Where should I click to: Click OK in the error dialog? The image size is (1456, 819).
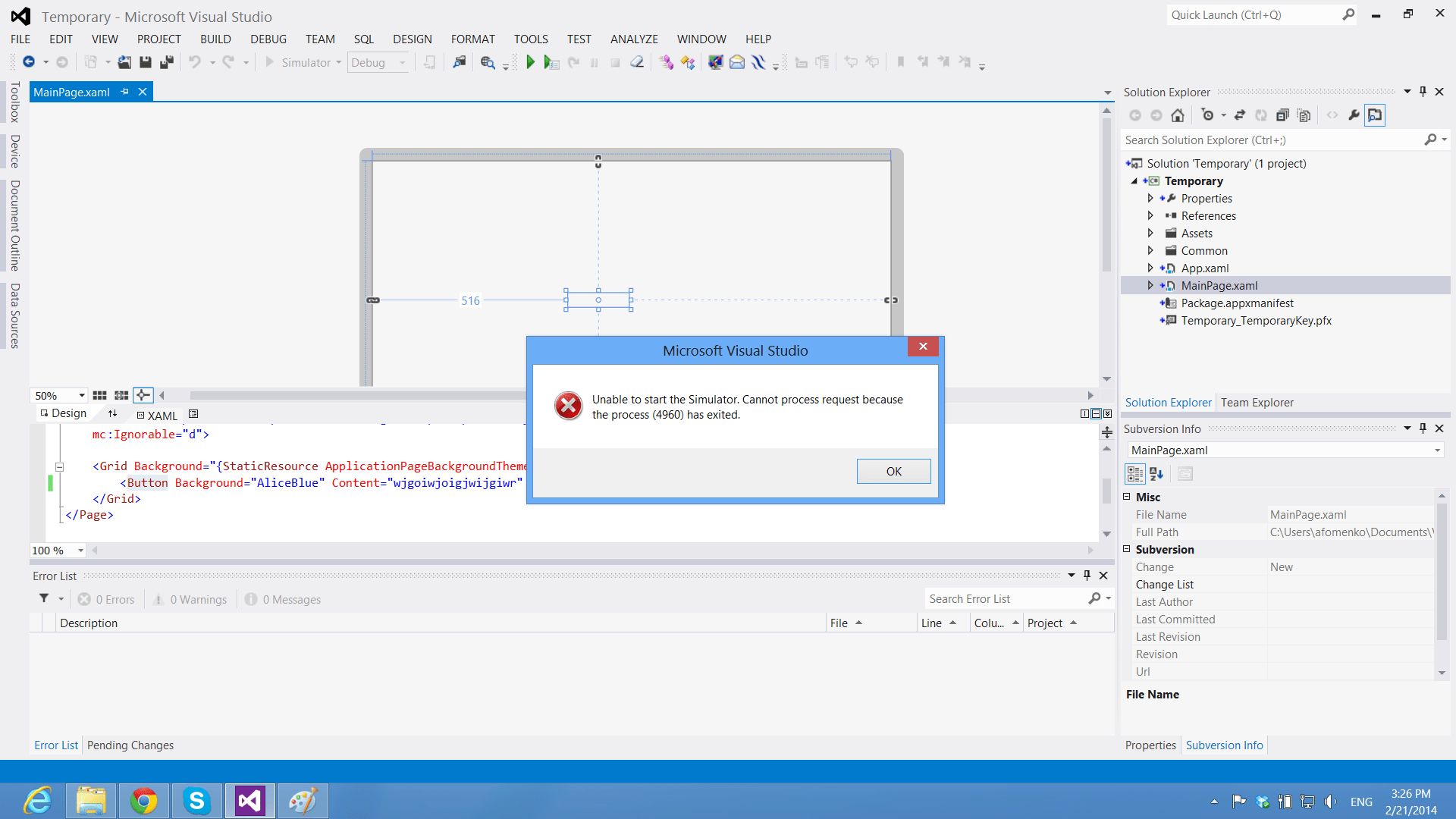(x=893, y=471)
